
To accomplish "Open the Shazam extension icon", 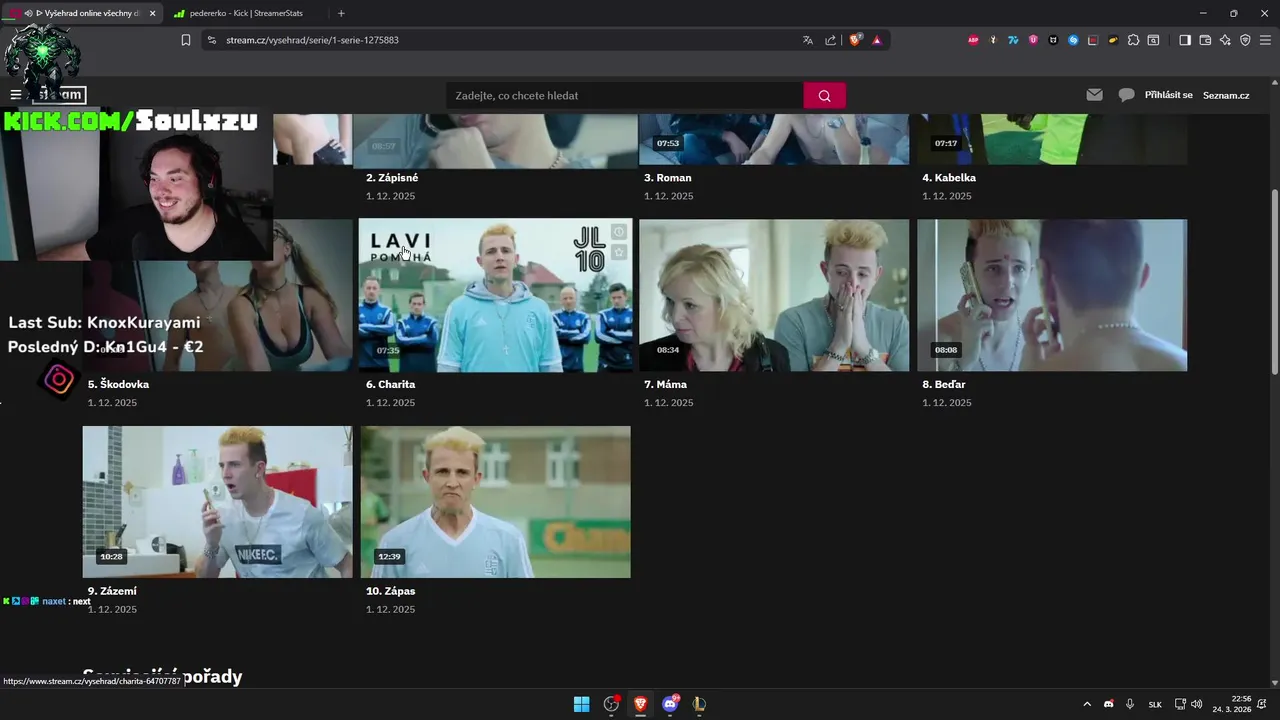I will (1073, 40).
